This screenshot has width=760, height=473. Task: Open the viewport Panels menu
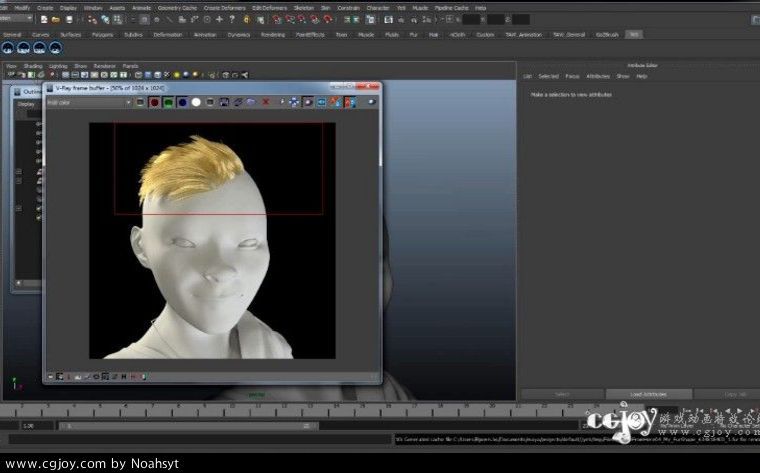130,66
